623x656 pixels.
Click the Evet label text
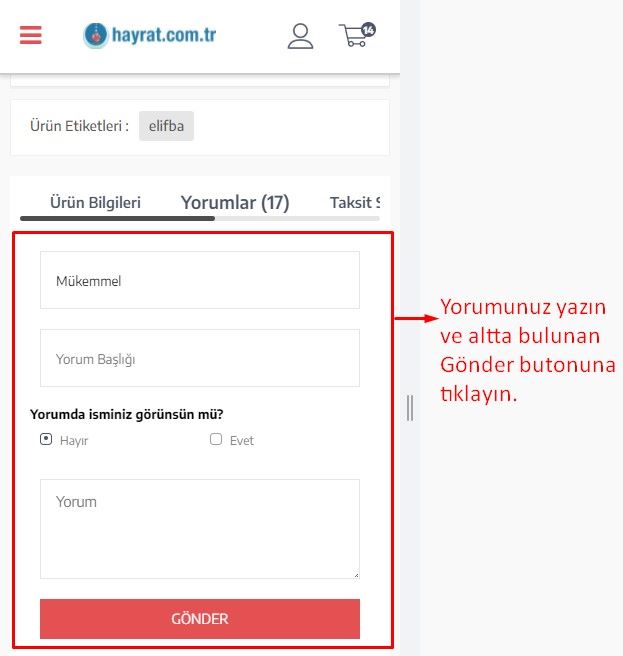point(241,441)
